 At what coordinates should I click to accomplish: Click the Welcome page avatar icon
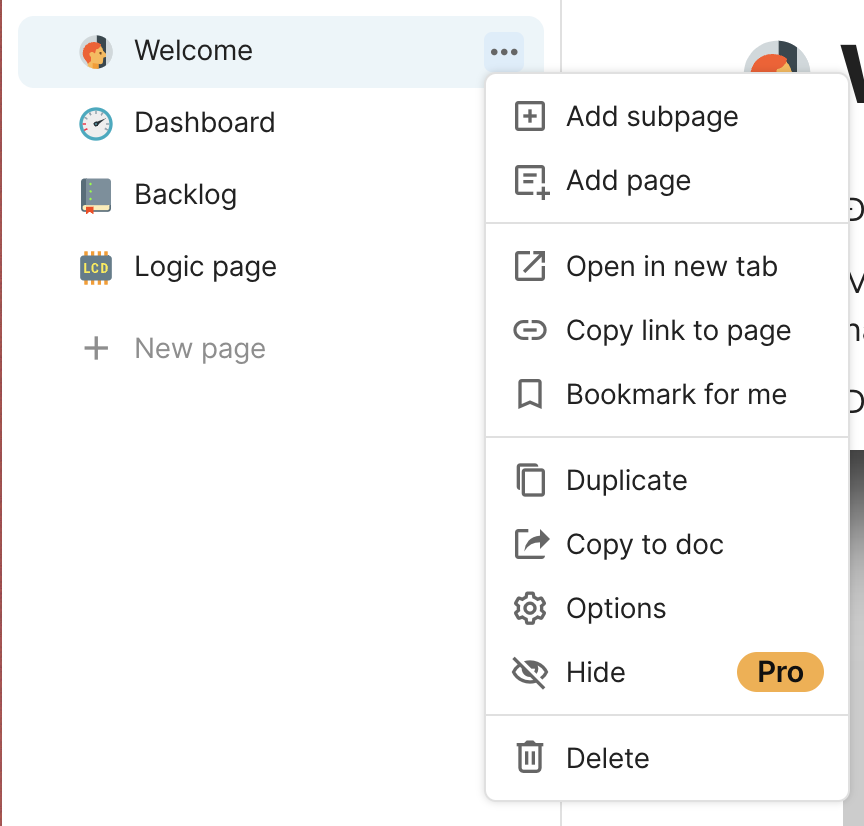click(96, 52)
